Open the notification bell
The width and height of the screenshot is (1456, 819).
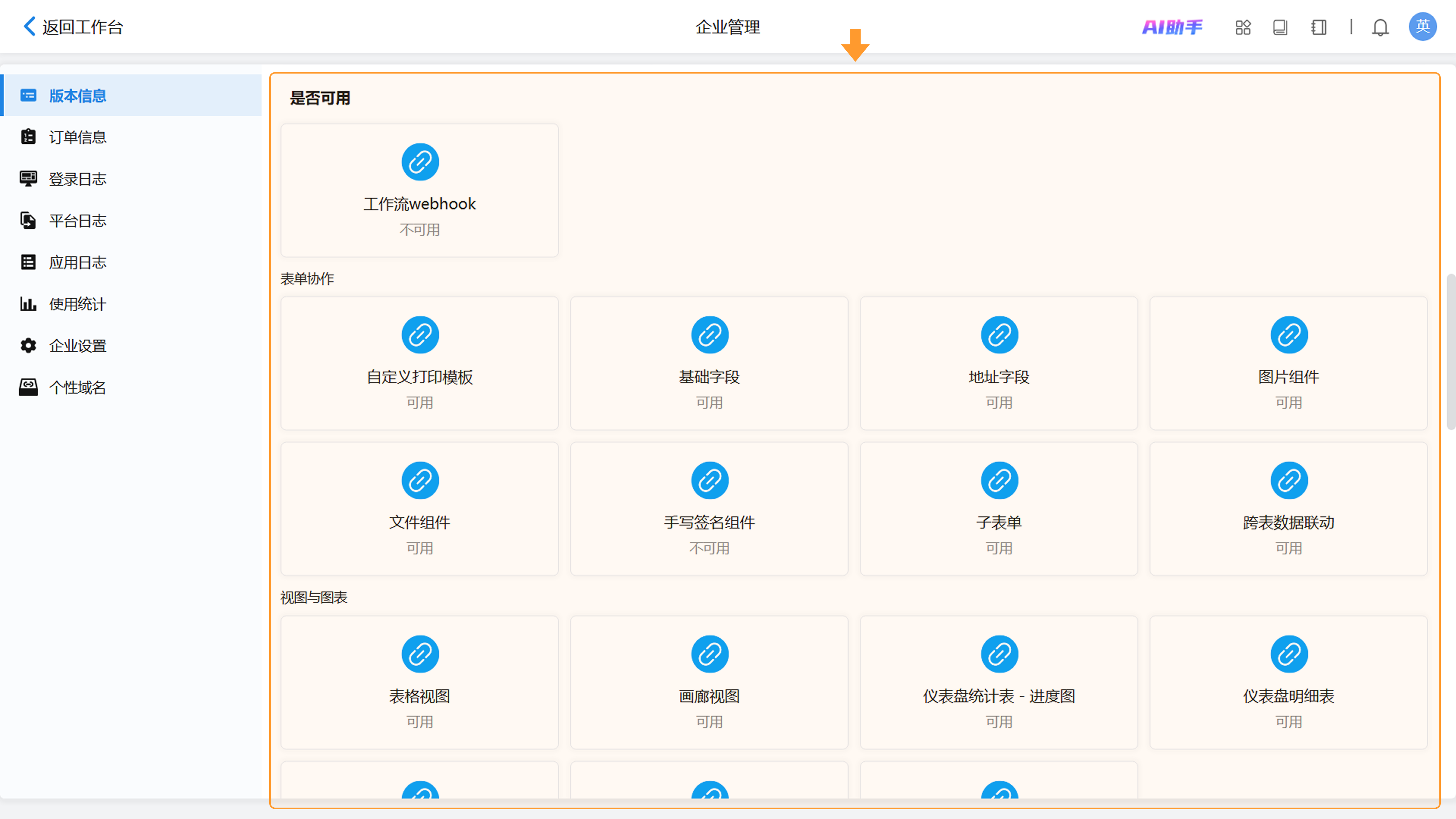[x=1380, y=27]
